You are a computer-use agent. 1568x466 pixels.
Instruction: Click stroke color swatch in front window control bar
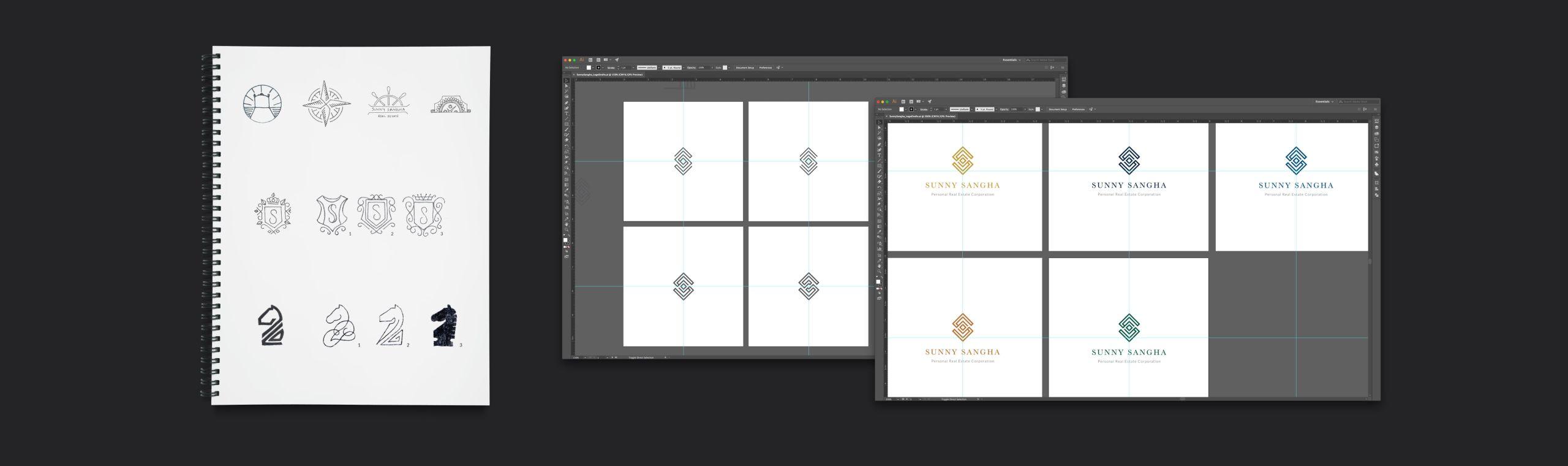911,109
